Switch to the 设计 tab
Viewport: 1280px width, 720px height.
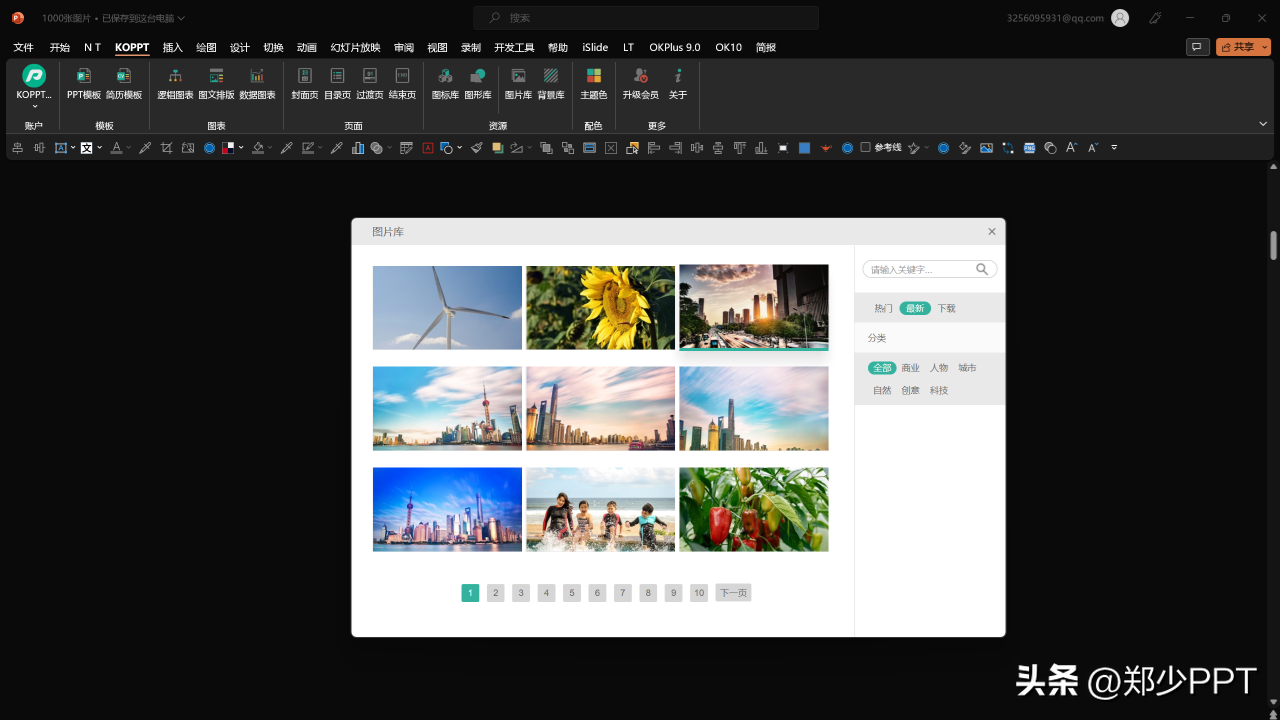pos(240,47)
